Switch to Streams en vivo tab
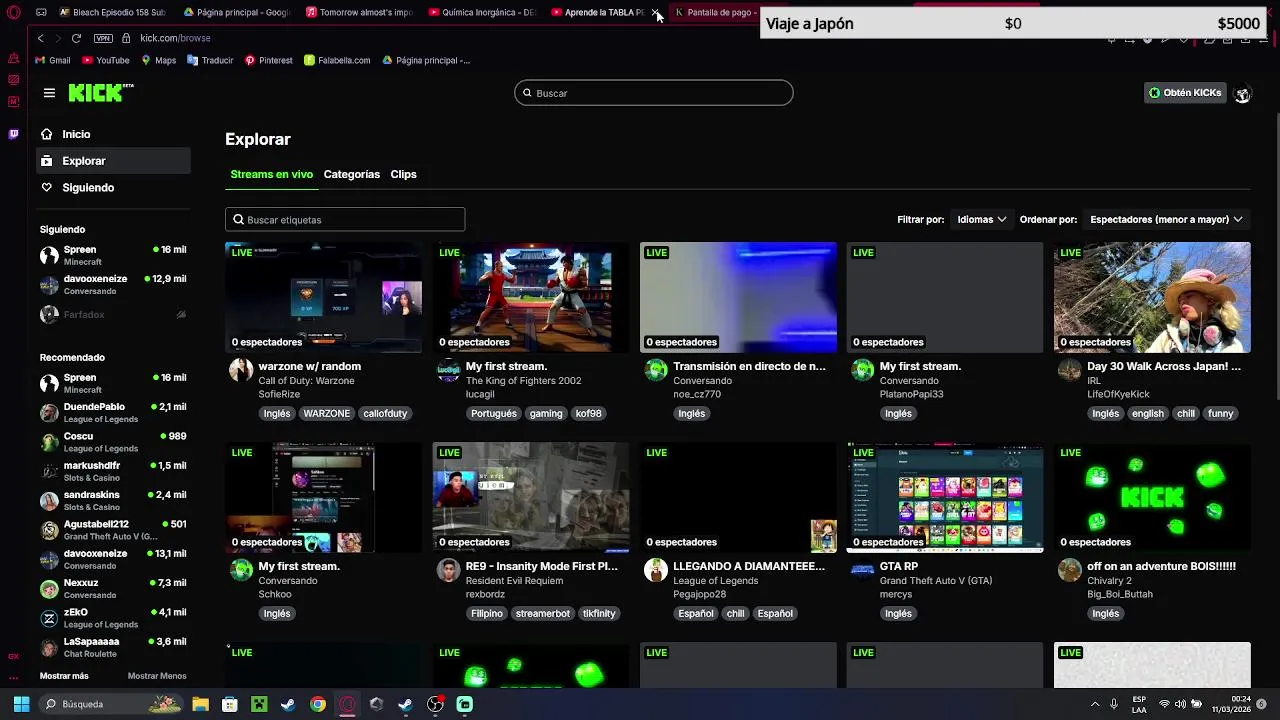The width and height of the screenshot is (1280, 720). point(271,174)
